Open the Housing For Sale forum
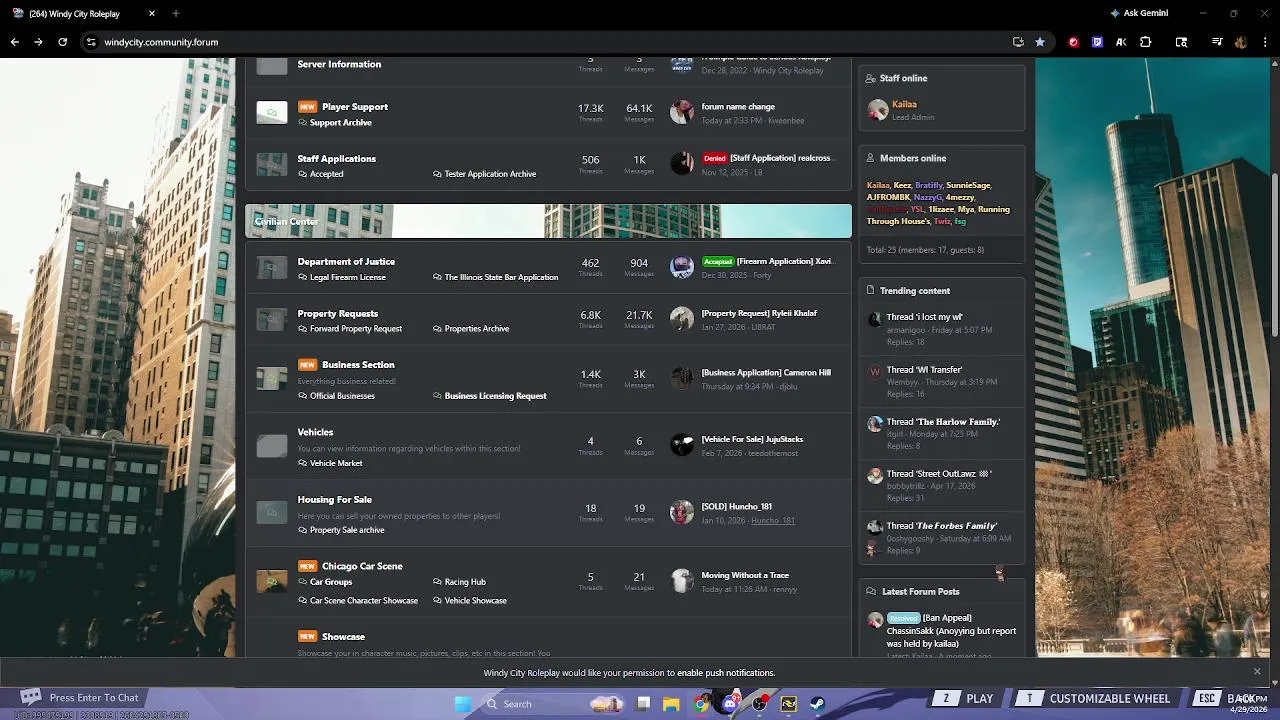 tap(334, 500)
